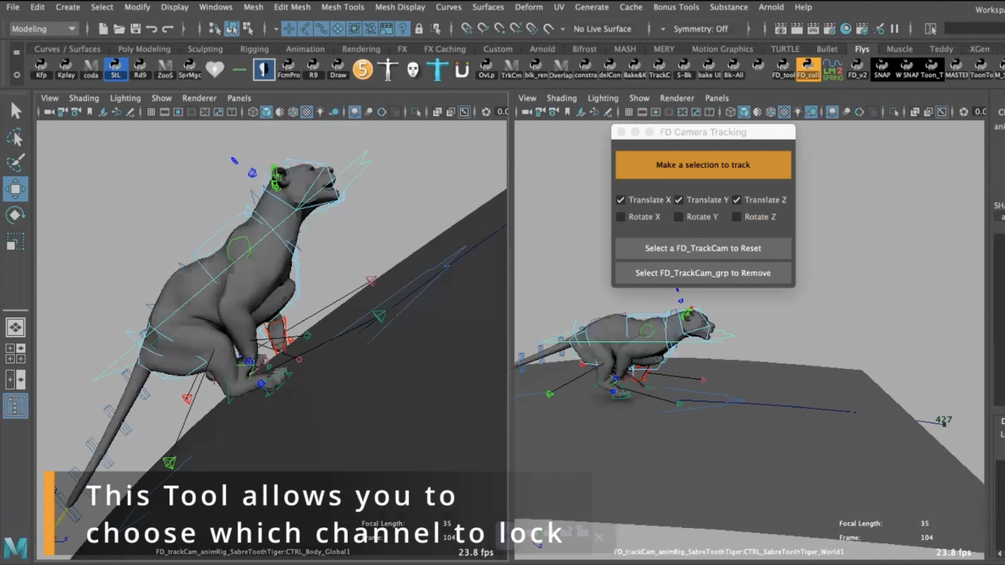Screen dimensions: 1005x565
Task: Switch to the Bullet shelf tab
Action: (827, 49)
